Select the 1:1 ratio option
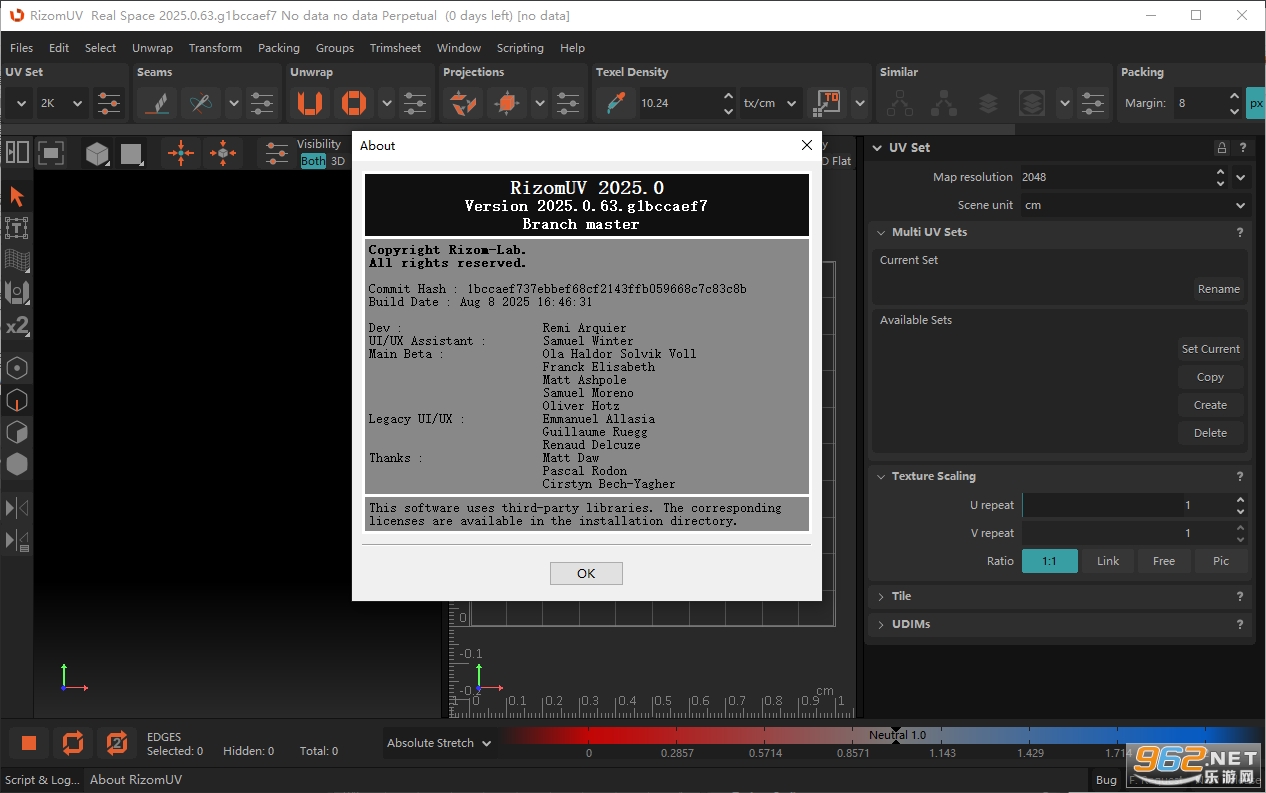The width and height of the screenshot is (1266, 793). pos(1050,561)
